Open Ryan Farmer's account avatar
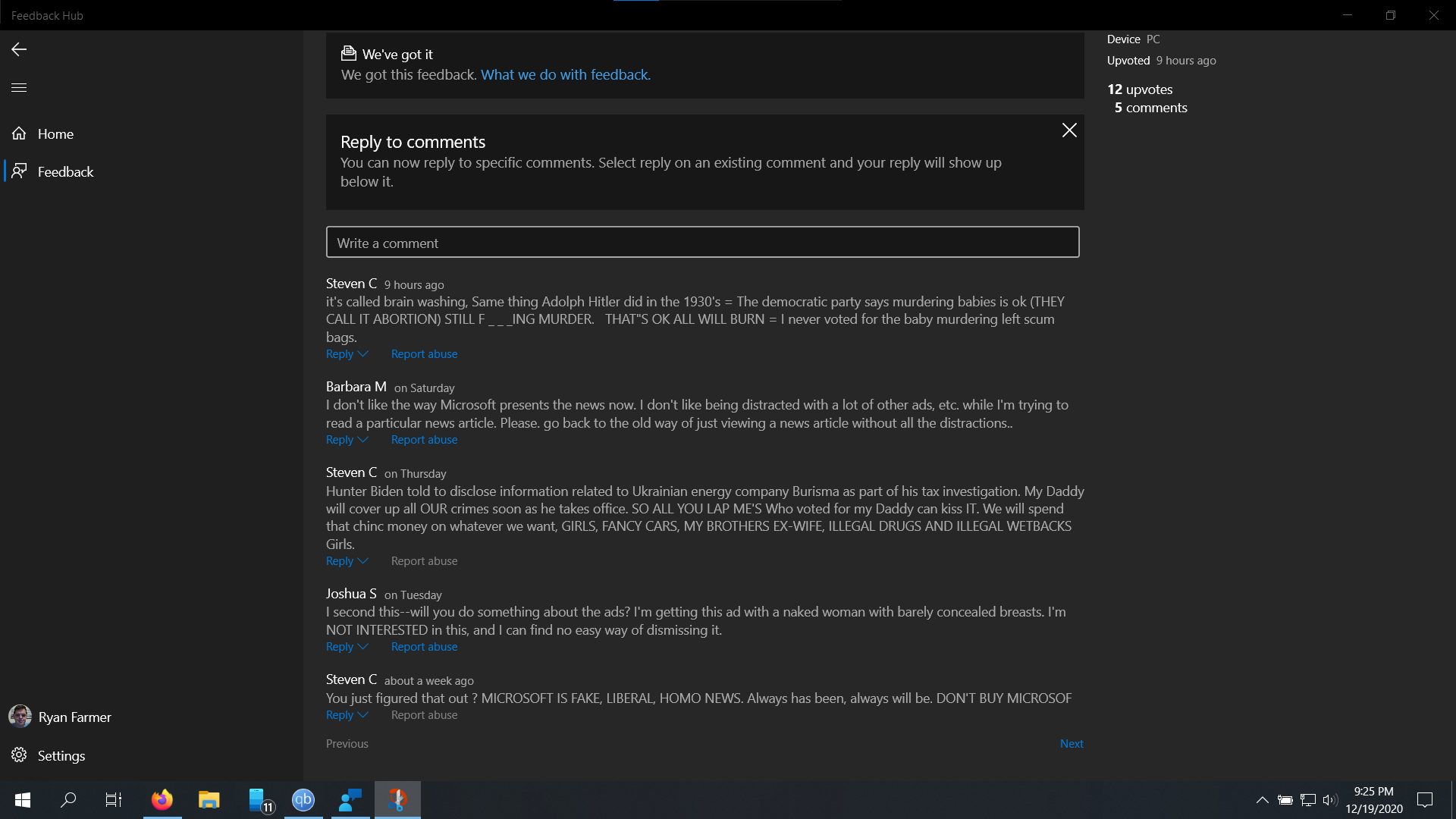This screenshot has height=819, width=1456. coord(20,717)
